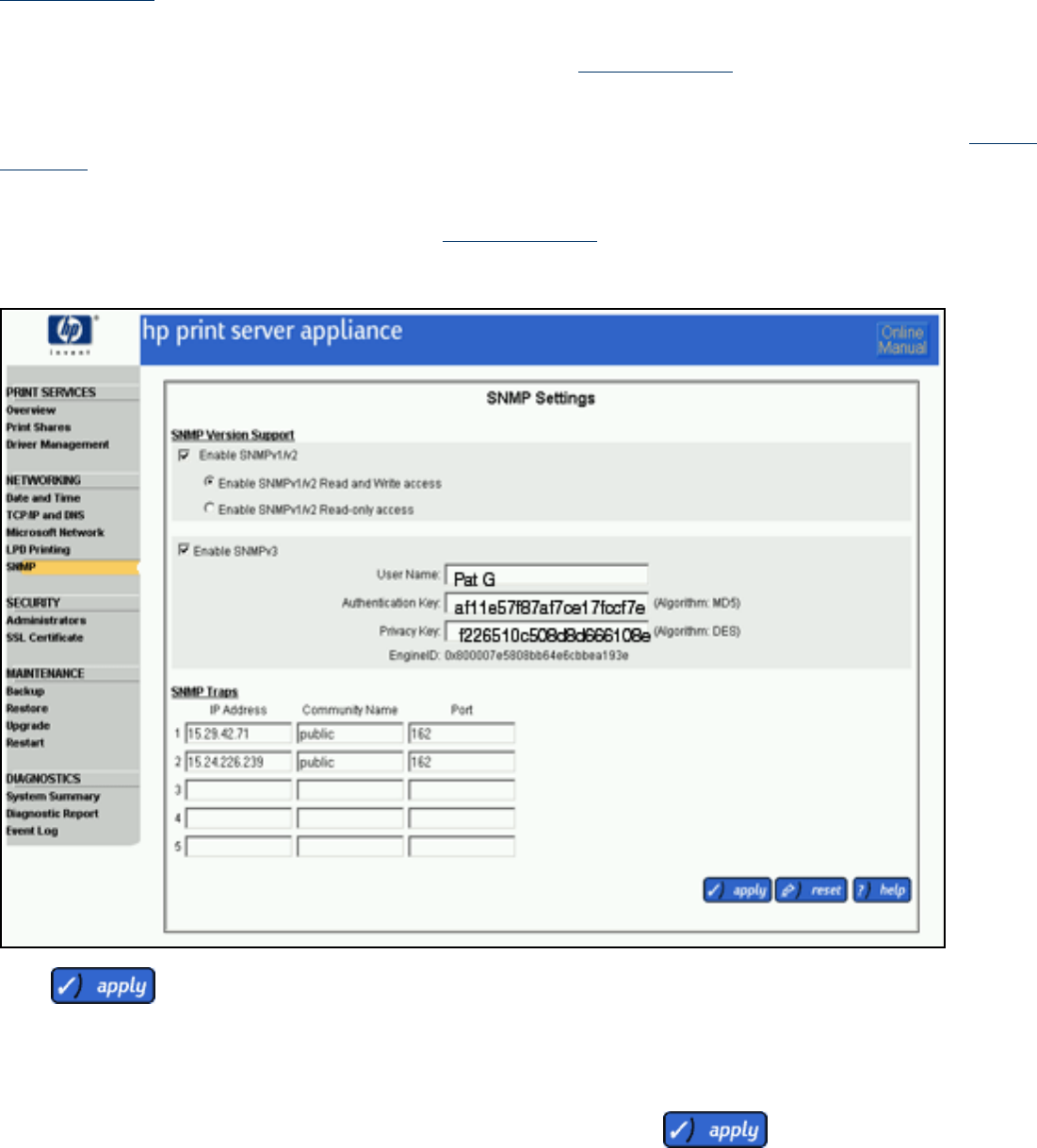Toggle Enable SNMPv3 checkbox
Image resolution: width=1037 pixels, height=1148 pixels.
tap(185, 550)
